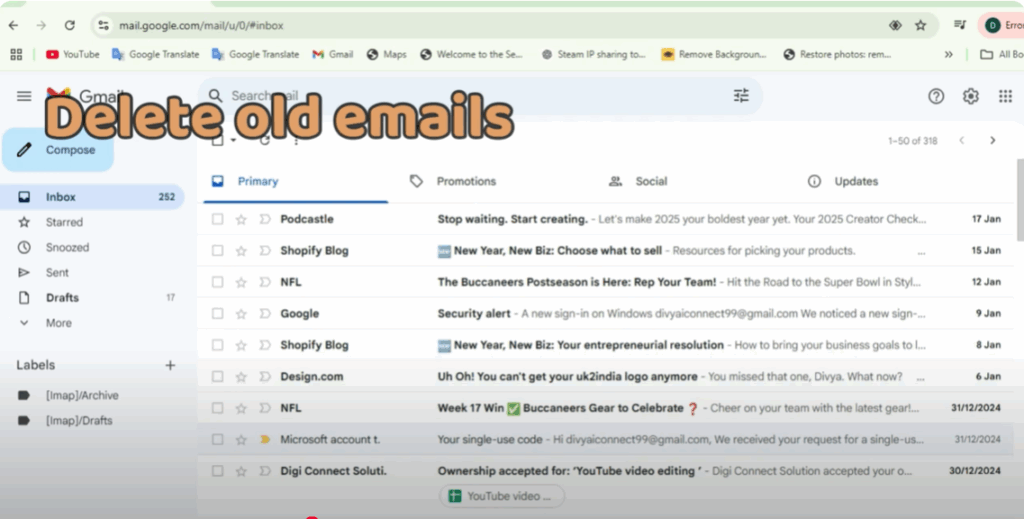Viewport: 1024px width, 519px height.
Task: Open Steam IP sharing bookmark
Action: [x=593, y=54]
